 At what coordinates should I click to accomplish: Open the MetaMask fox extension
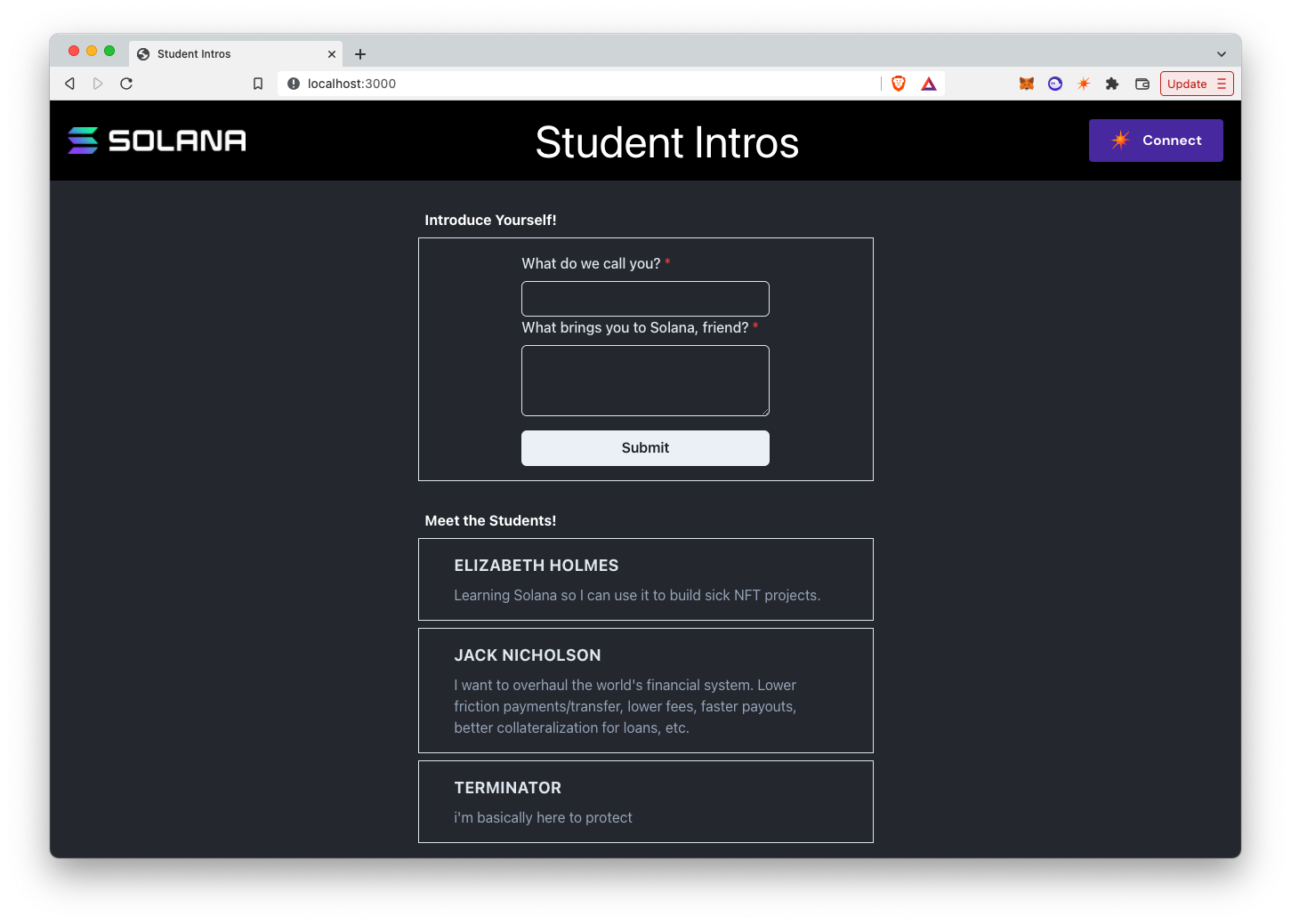pyautogui.click(x=1027, y=84)
